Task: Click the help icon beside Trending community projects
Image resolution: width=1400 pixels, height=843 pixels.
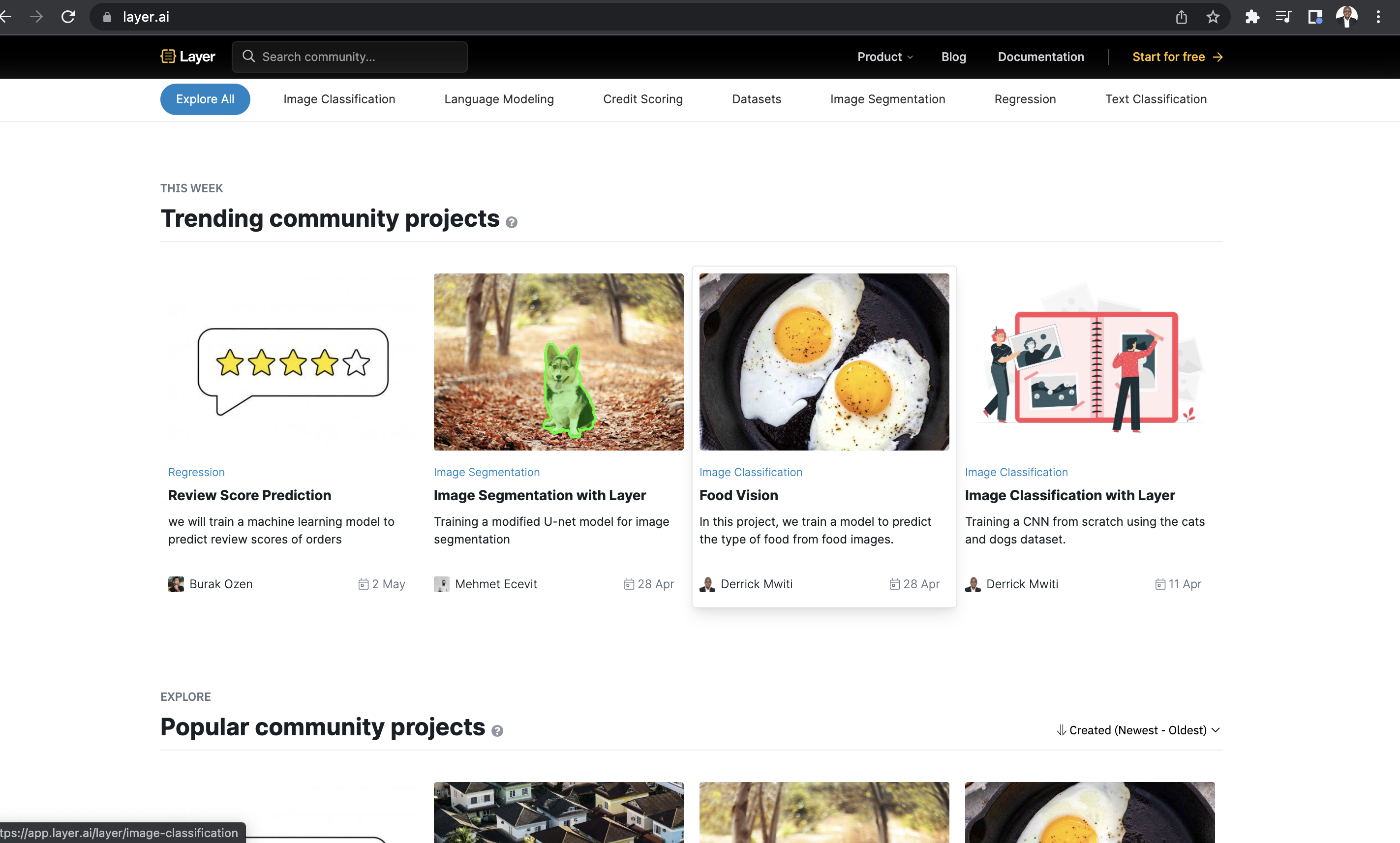Action: pos(512,222)
